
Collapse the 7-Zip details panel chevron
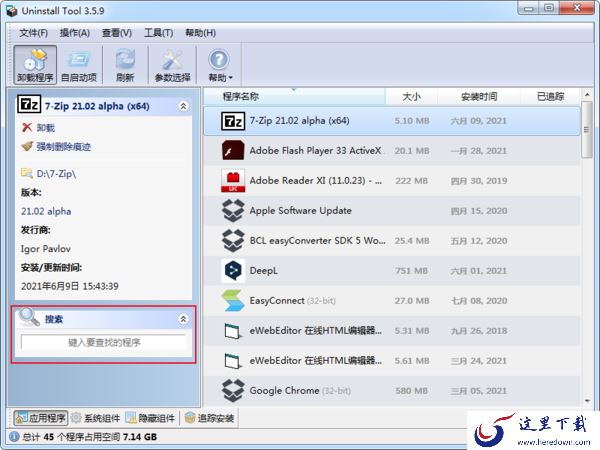point(183,106)
